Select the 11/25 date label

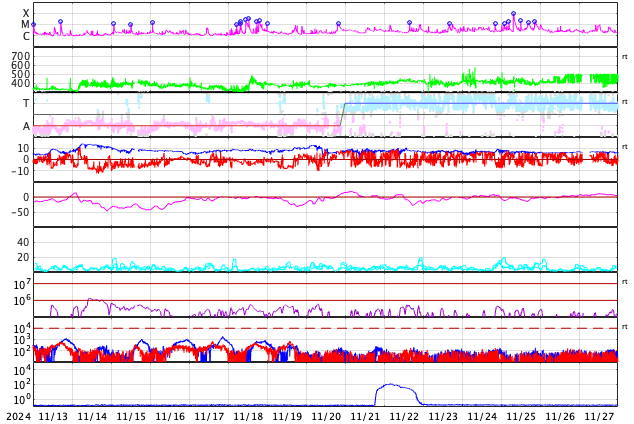[x=521, y=416]
